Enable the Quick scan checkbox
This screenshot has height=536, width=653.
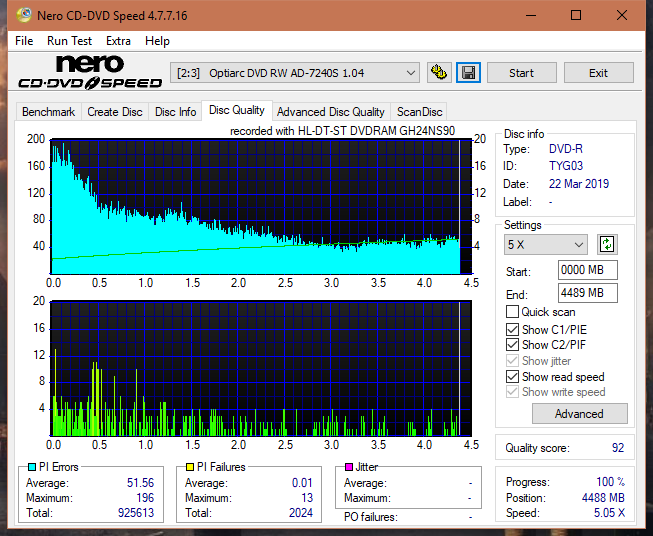(x=512, y=312)
